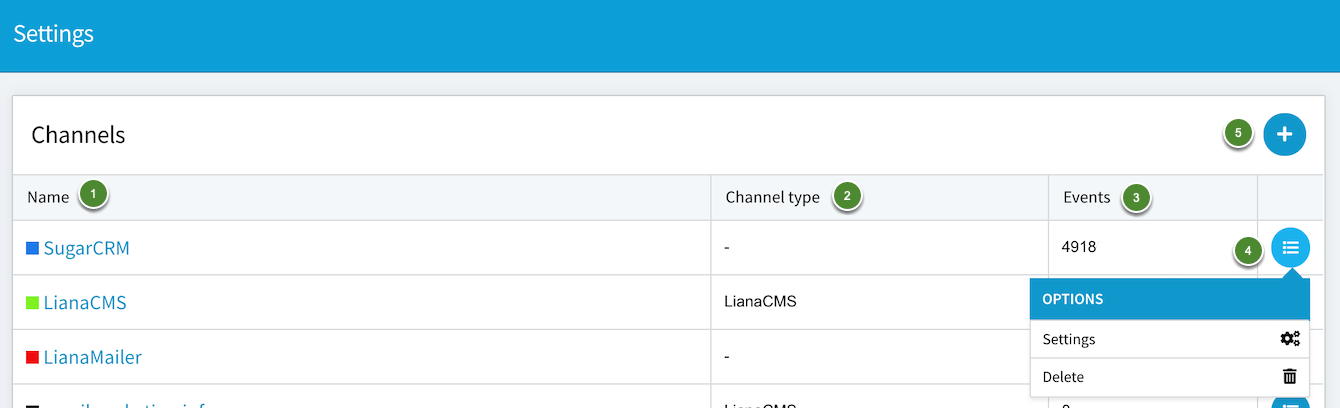Choose Settings in the Options menu
The height and width of the screenshot is (408, 1340).
[1169, 339]
